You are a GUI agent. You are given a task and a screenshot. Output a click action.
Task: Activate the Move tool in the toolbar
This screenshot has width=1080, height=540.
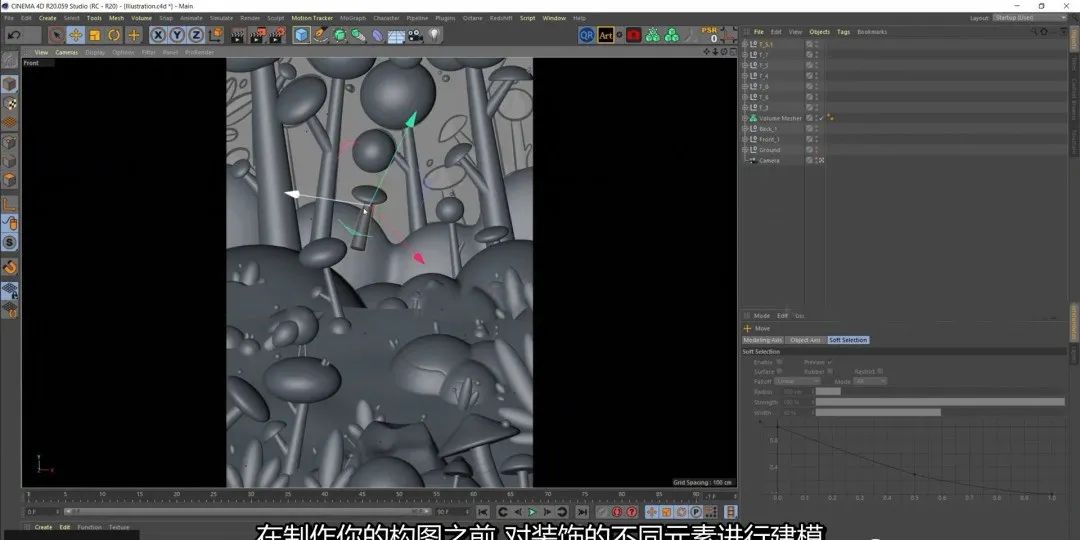76,35
